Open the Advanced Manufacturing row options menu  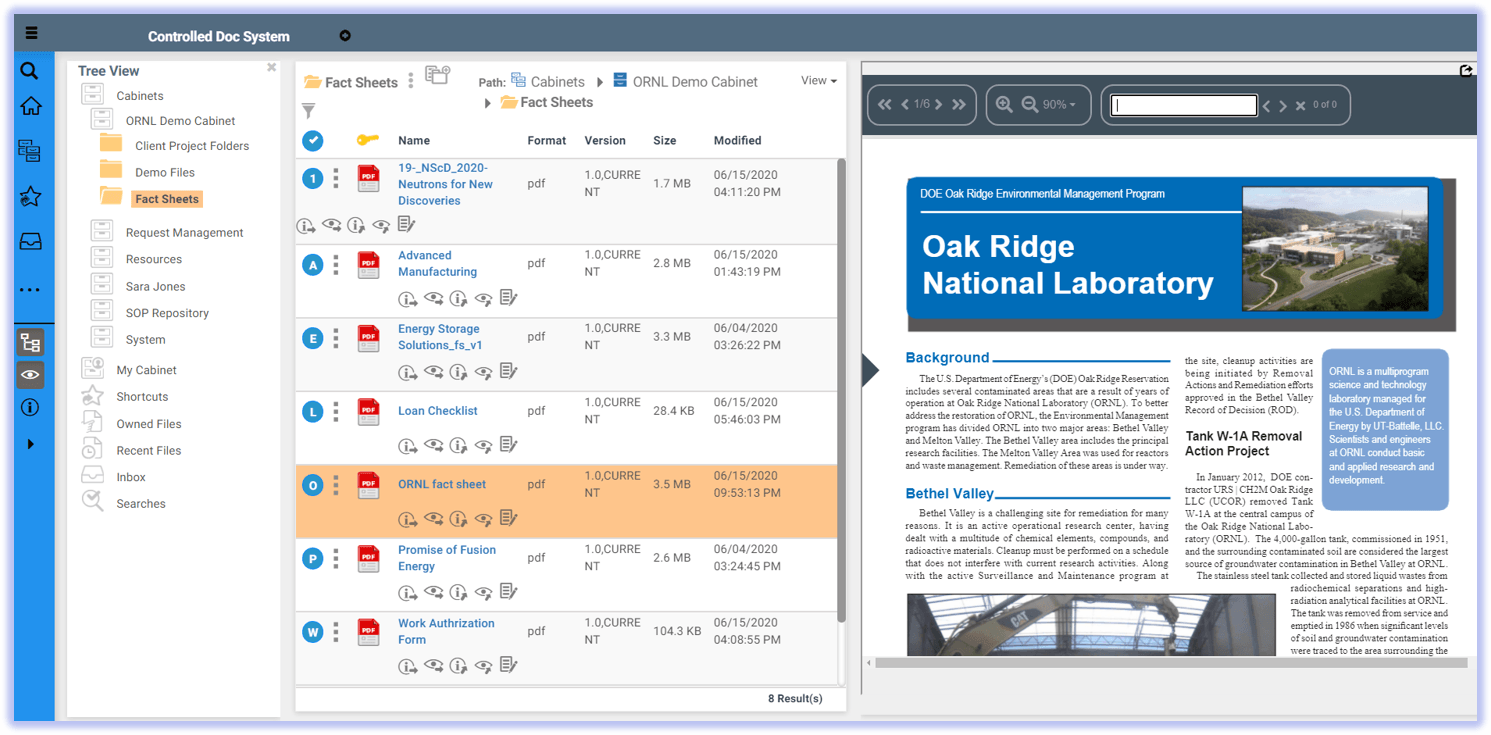click(x=336, y=264)
